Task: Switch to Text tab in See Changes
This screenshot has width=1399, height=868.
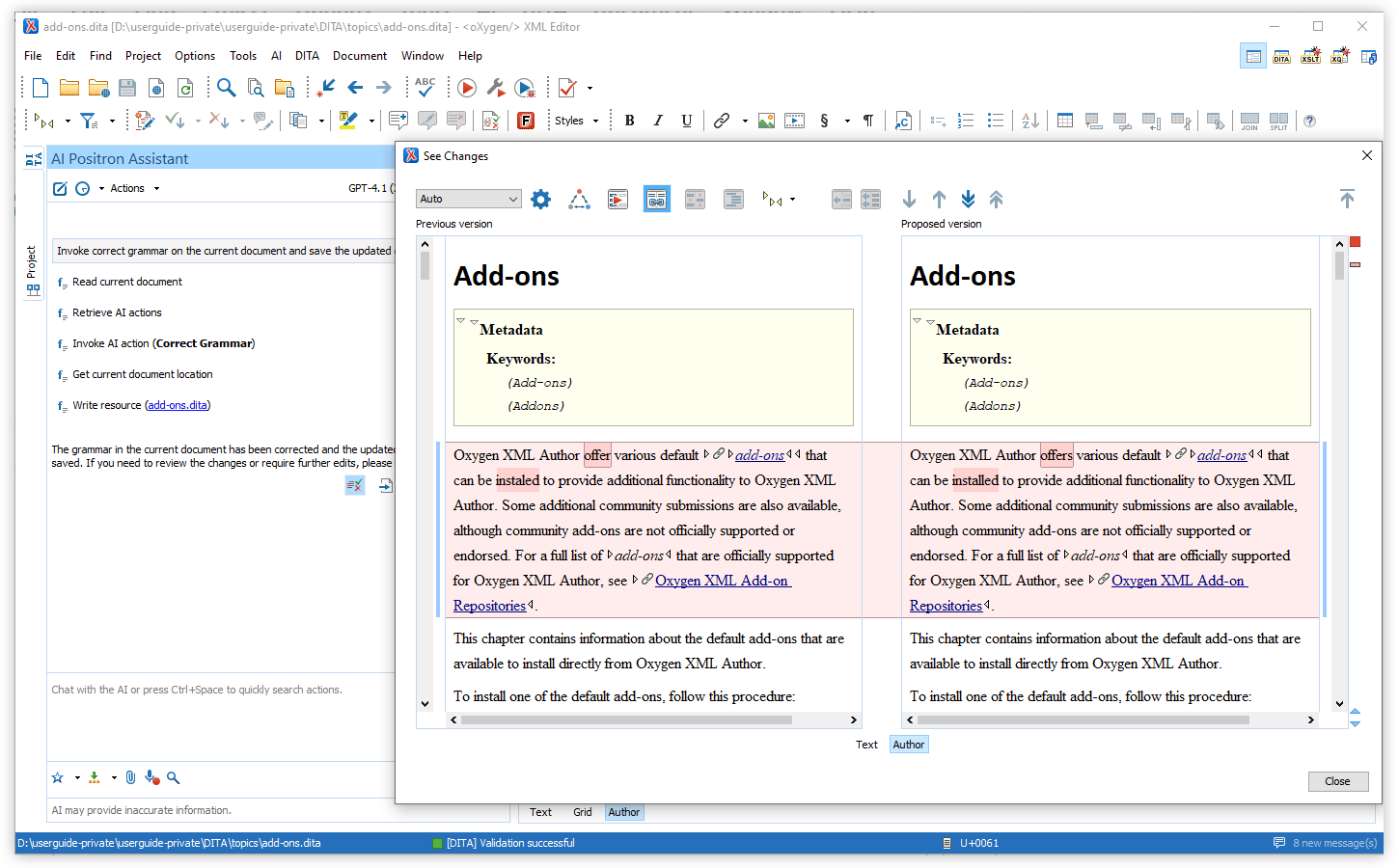Action: pyautogui.click(x=866, y=745)
